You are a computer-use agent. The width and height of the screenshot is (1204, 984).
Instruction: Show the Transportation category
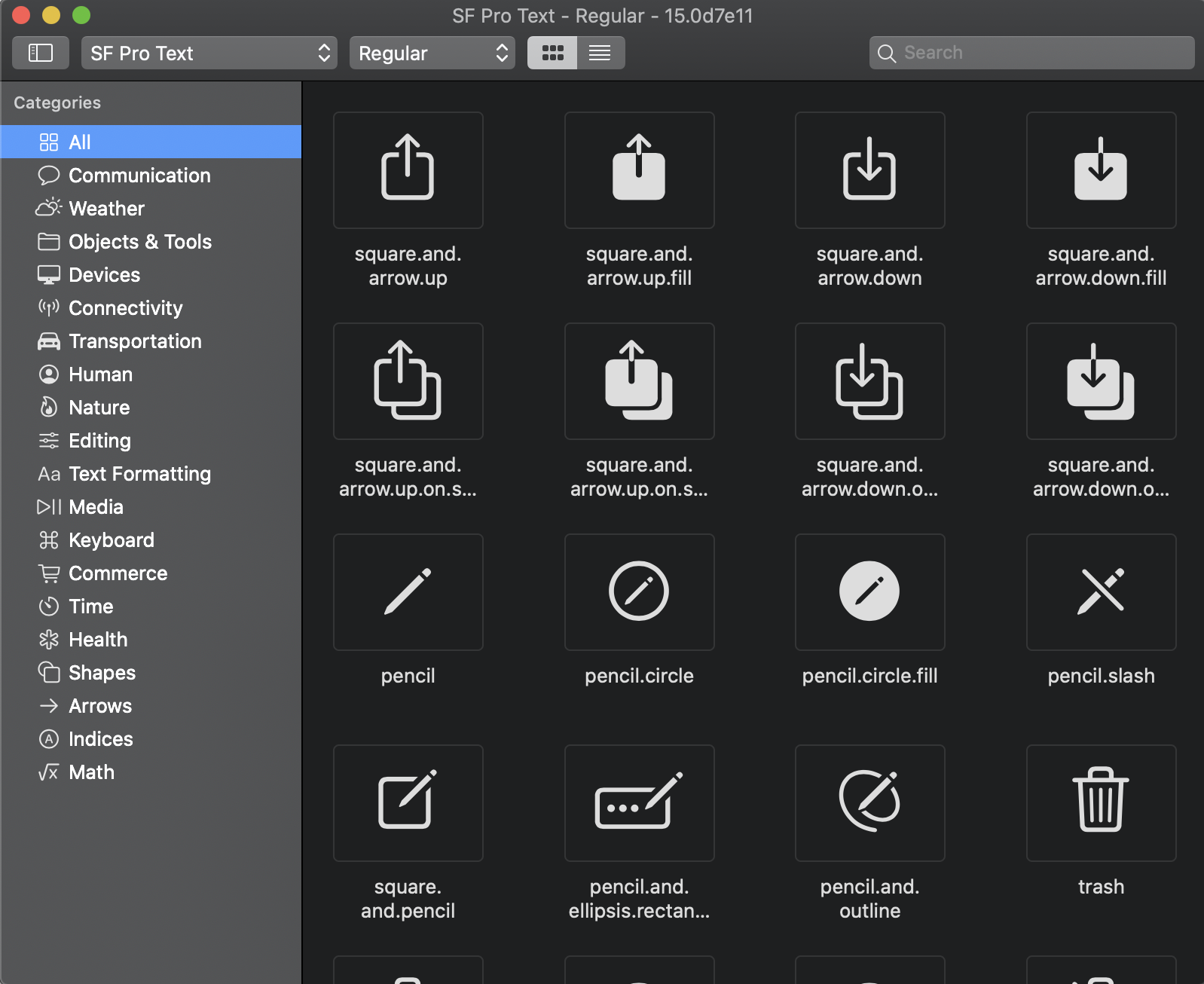[151, 341]
